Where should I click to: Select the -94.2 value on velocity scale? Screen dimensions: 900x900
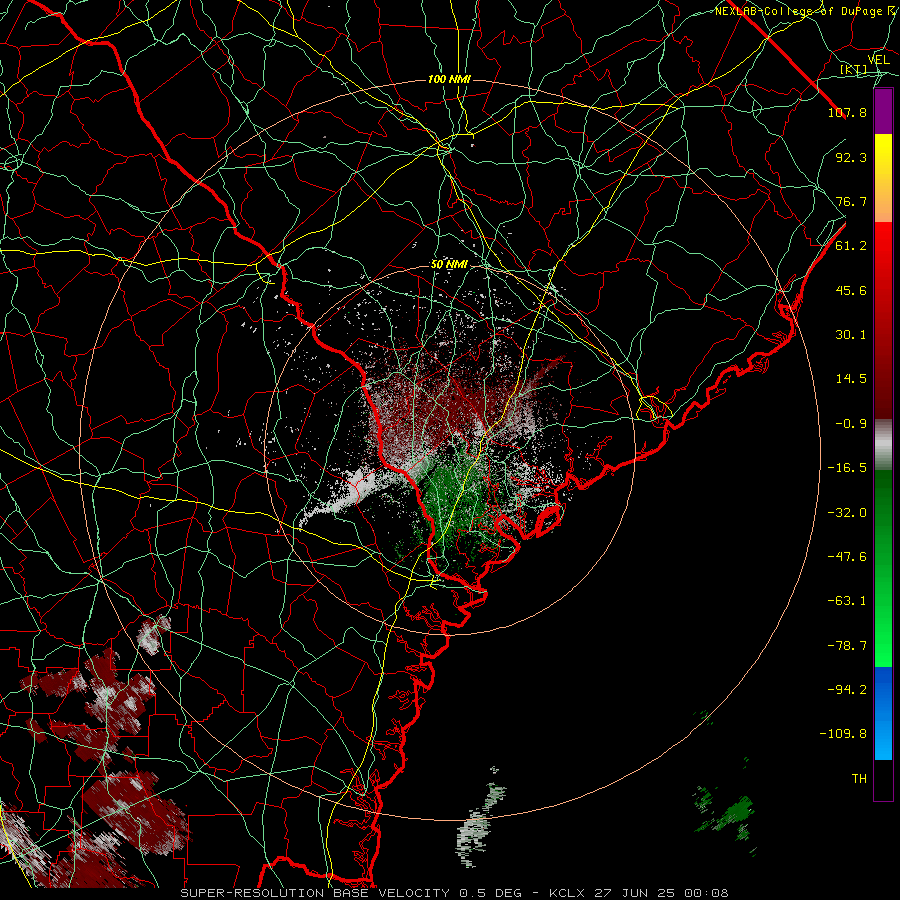pos(847,690)
